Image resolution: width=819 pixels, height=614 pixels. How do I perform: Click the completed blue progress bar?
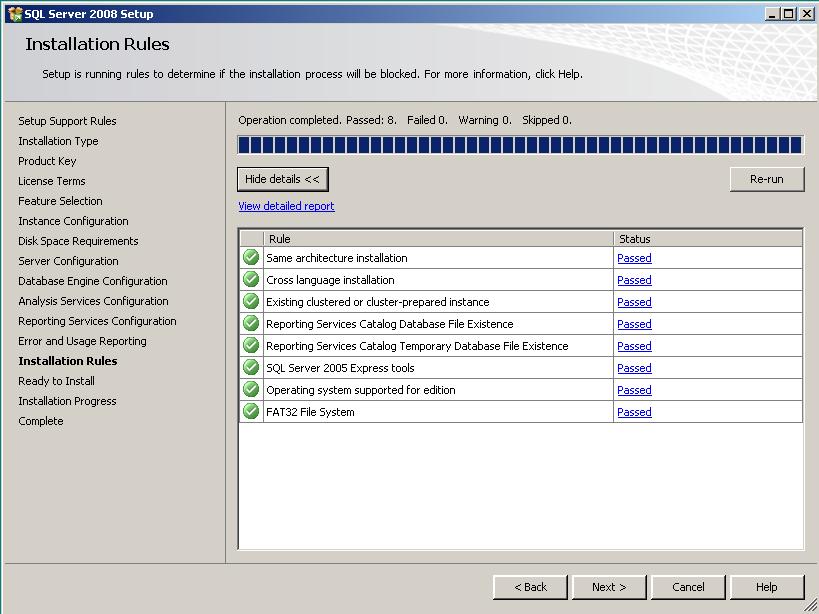520,145
